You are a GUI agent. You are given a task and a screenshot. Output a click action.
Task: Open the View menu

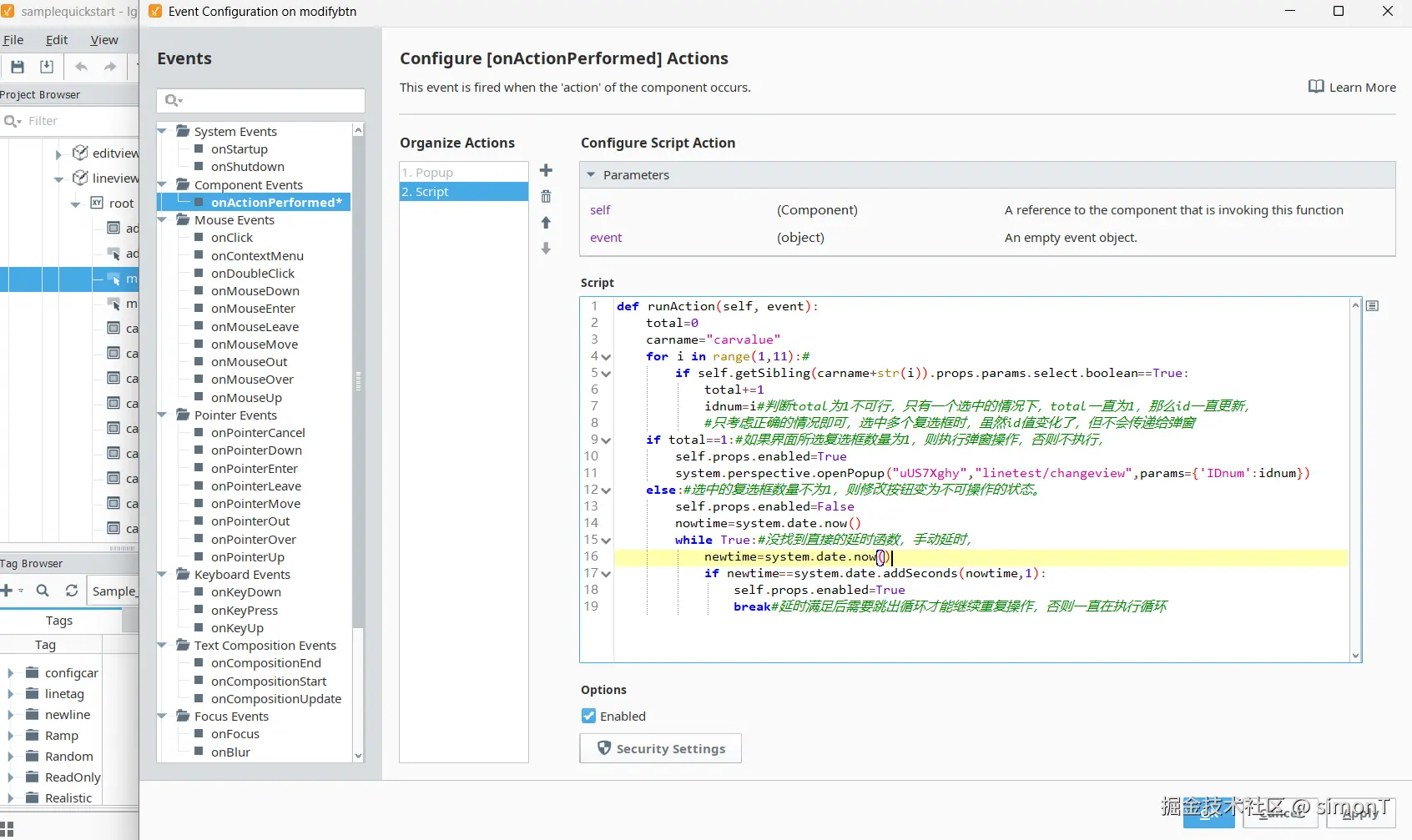tap(104, 40)
